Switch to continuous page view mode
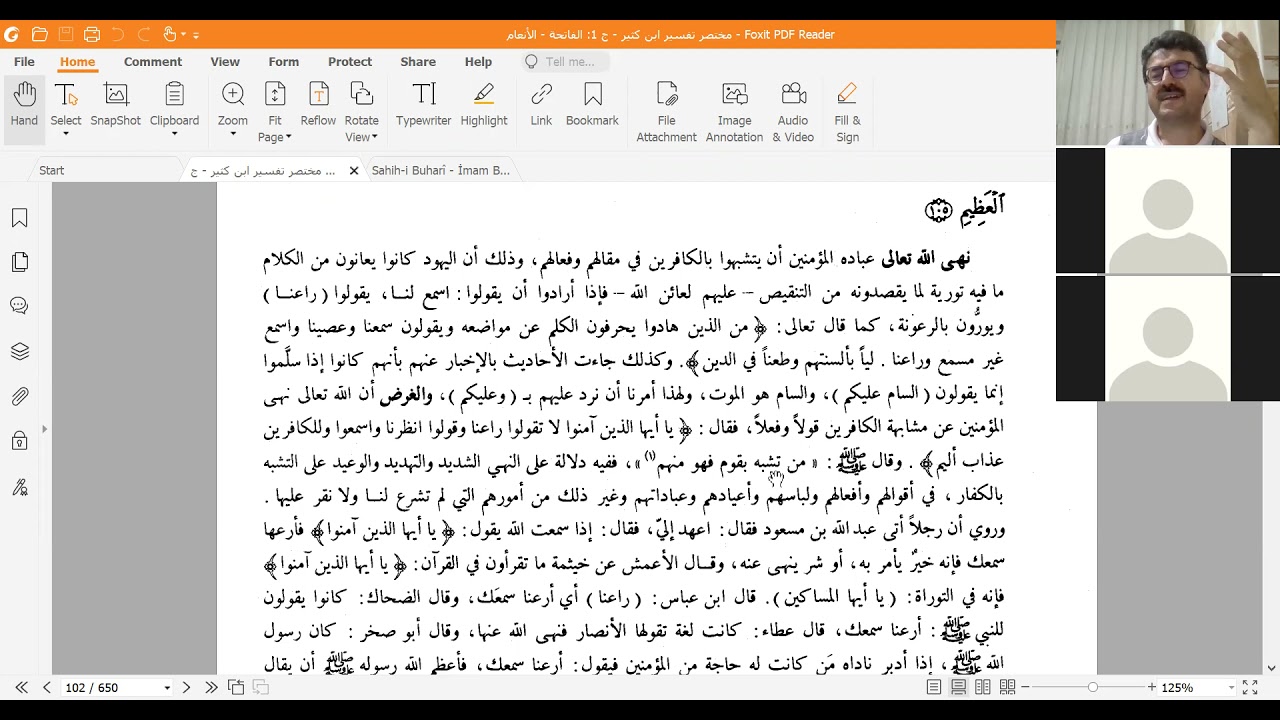 [958, 687]
